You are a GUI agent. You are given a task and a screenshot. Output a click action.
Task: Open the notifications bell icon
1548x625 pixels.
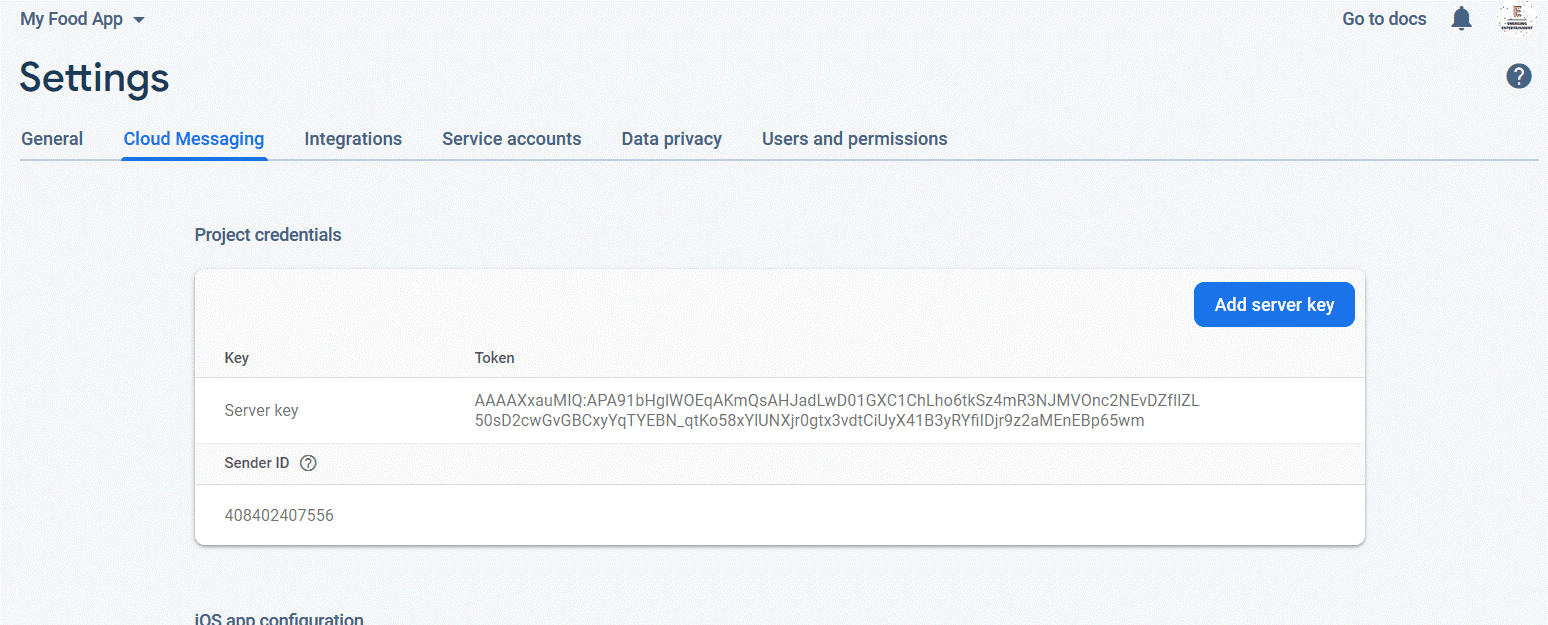(1461, 18)
